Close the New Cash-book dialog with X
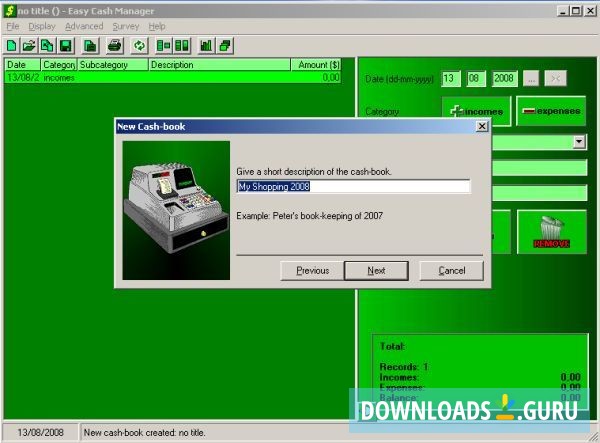The width and height of the screenshot is (600, 443). coord(482,126)
